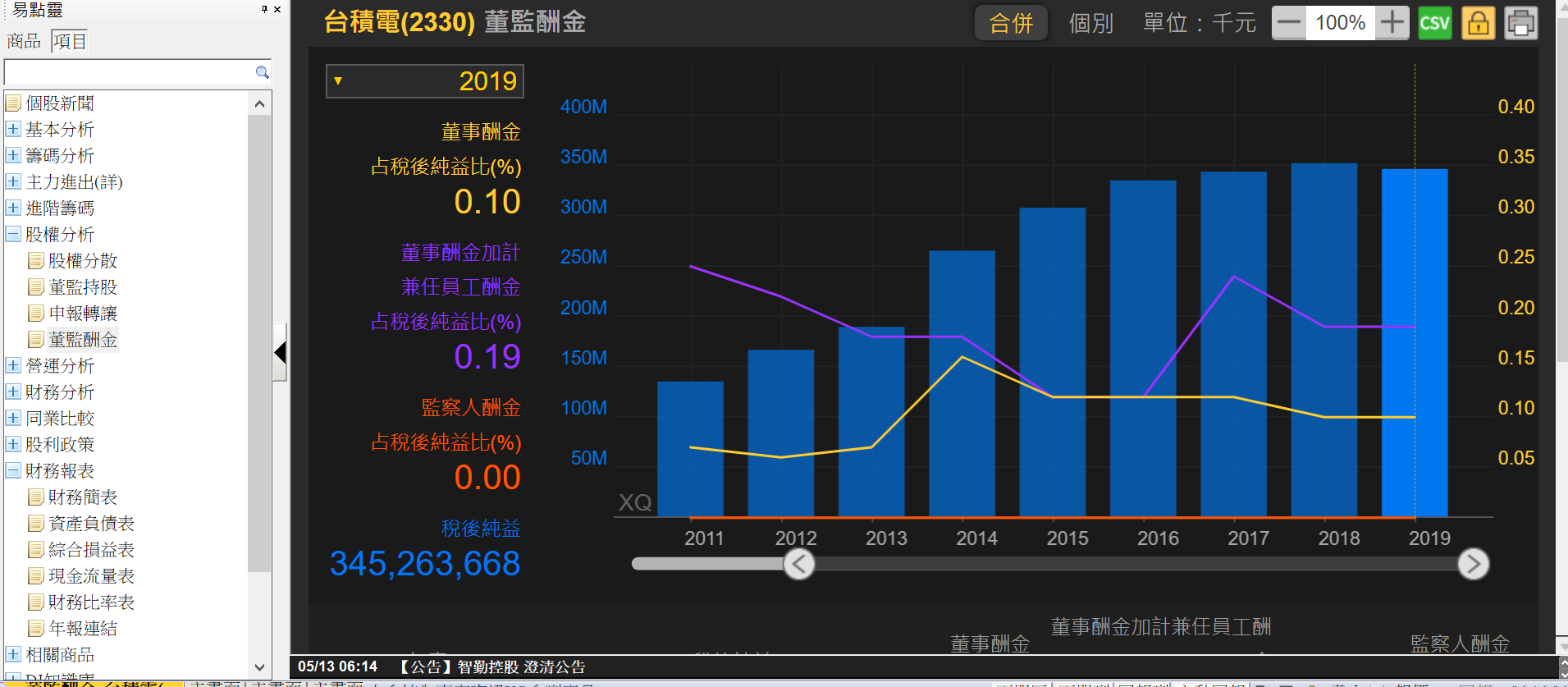Switch to the 商品 tab
The height and width of the screenshot is (687, 1568).
[x=23, y=41]
